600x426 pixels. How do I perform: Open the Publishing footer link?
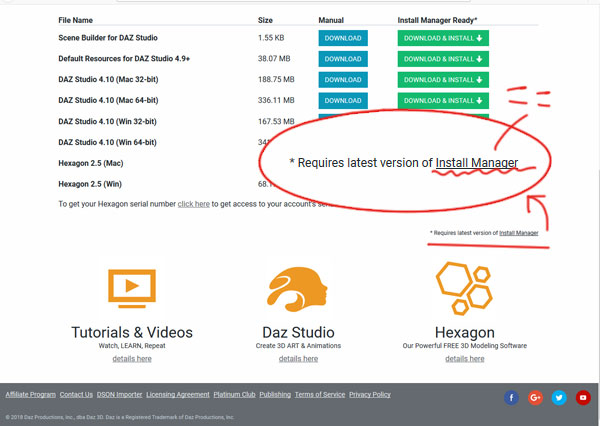click(x=275, y=395)
